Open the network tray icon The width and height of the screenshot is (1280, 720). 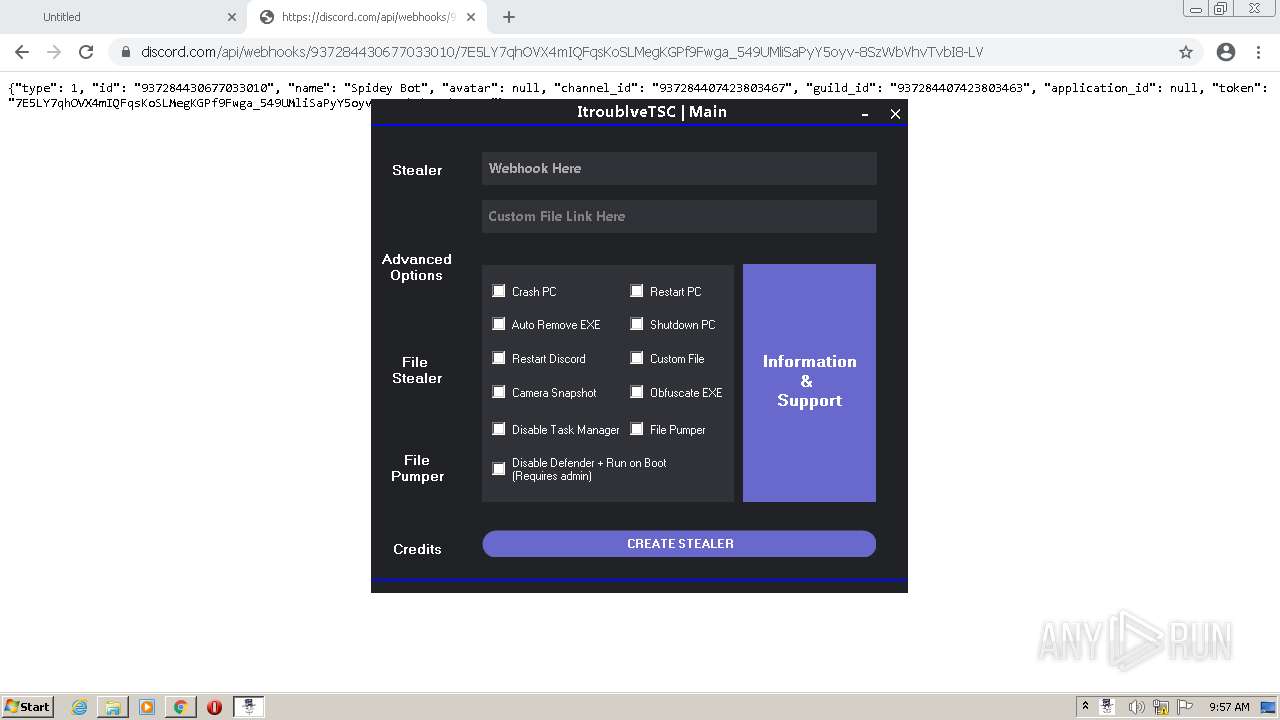click(x=1161, y=707)
